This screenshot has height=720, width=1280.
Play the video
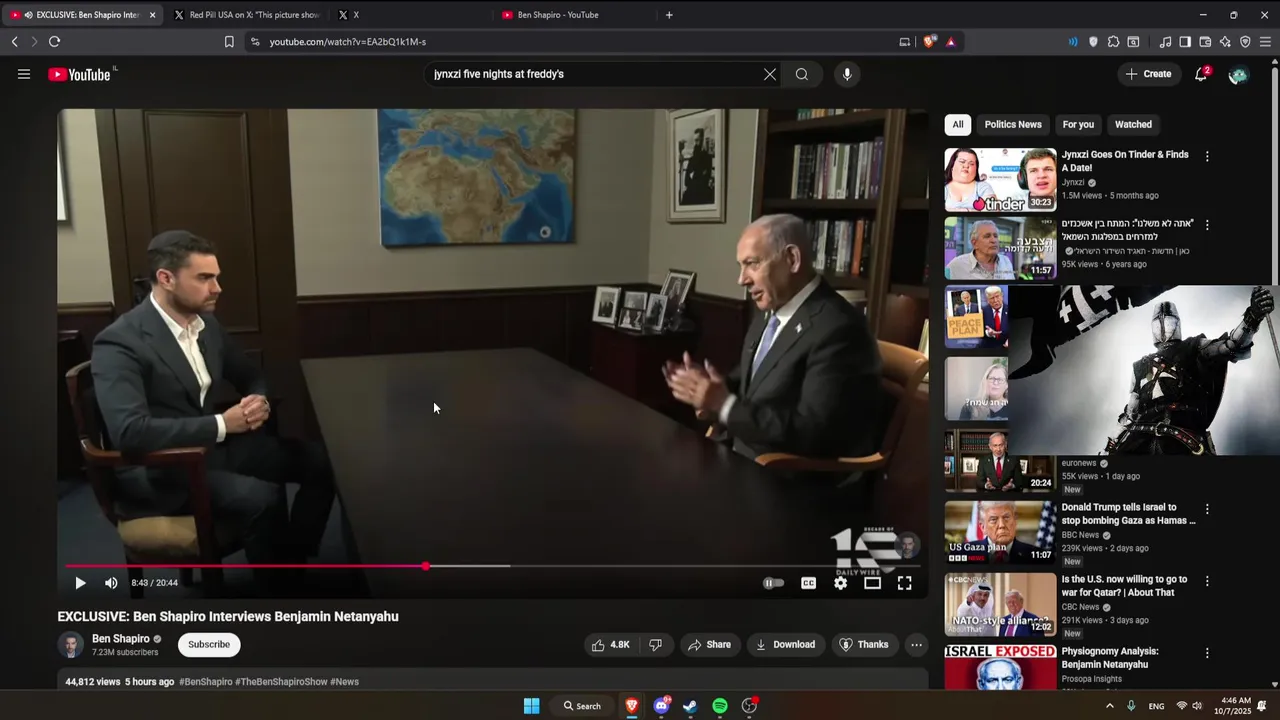click(80, 583)
